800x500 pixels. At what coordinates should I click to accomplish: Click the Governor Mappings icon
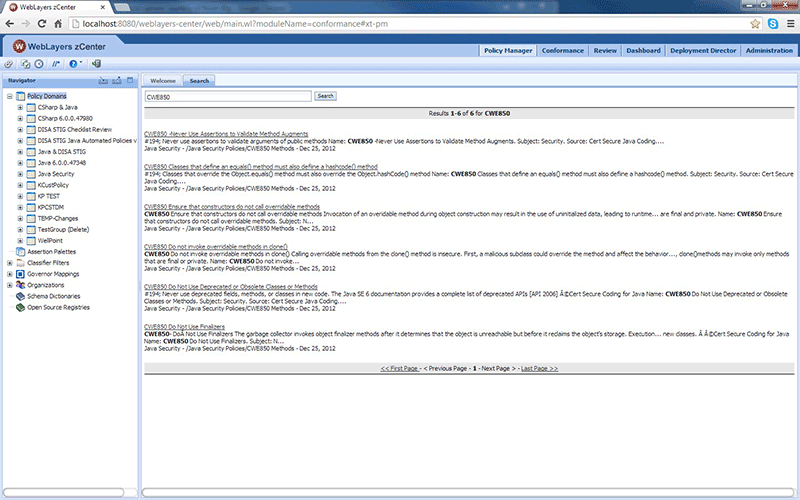tap(20, 274)
